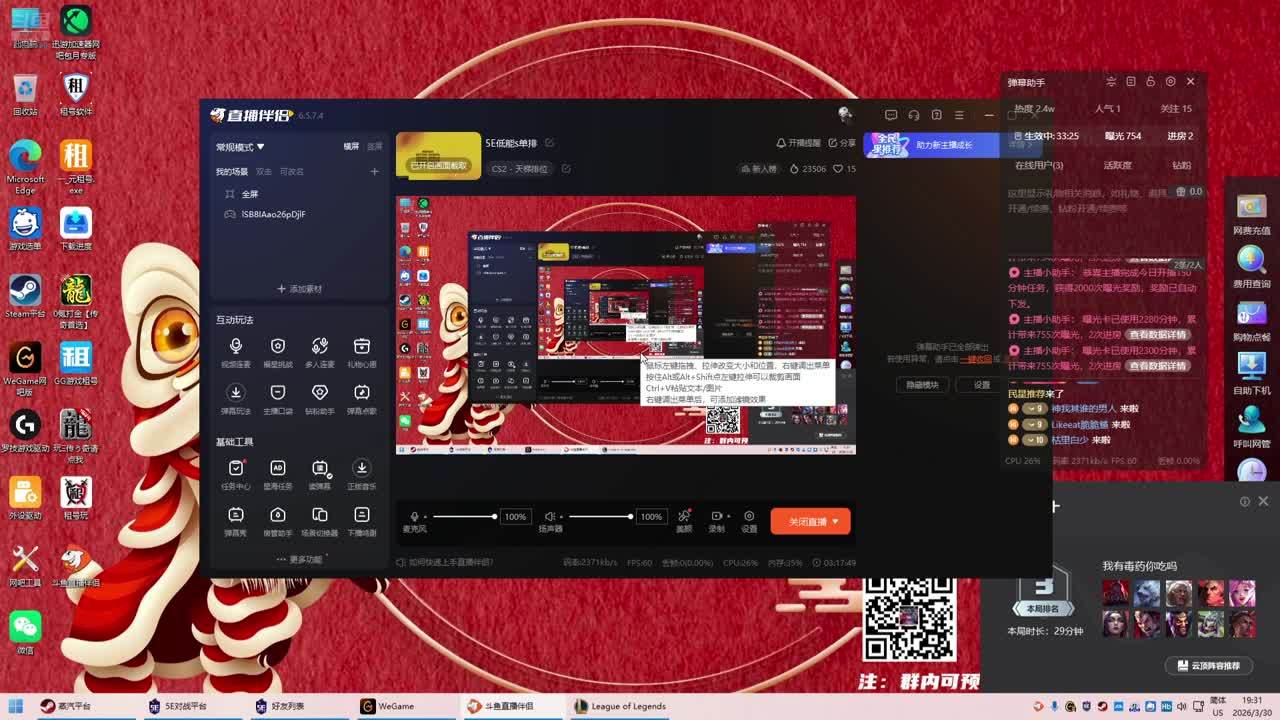Open Microsoft Edge desktop shortcut
The height and width of the screenshot is (720, 1280).
click(x=25, y=167)
